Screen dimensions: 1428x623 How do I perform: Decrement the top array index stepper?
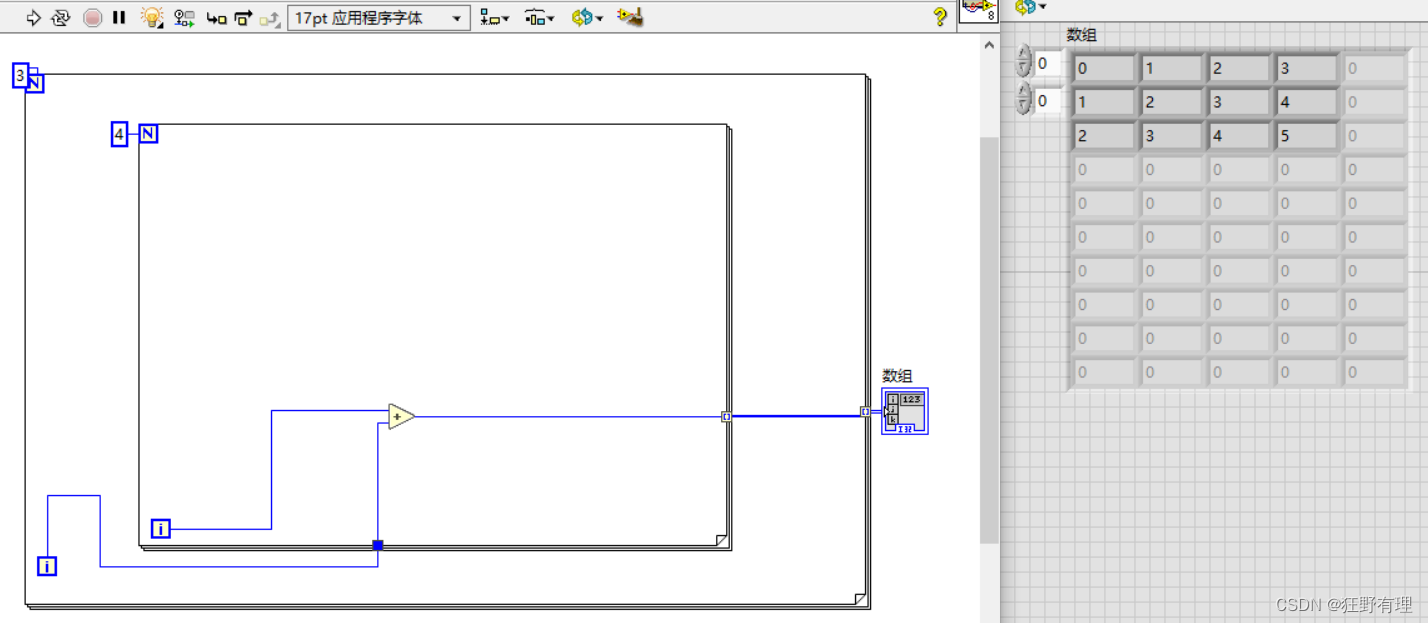pyautogui.click(x=1022, y=70)
